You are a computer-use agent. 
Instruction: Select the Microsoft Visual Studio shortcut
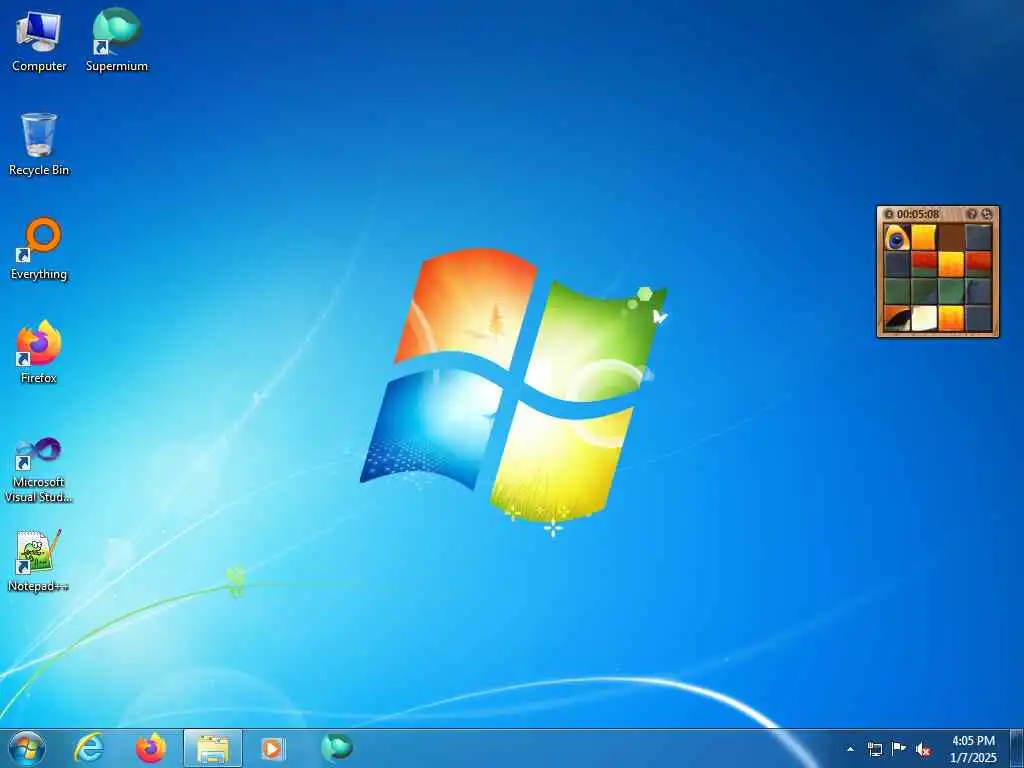coord(39,470)
